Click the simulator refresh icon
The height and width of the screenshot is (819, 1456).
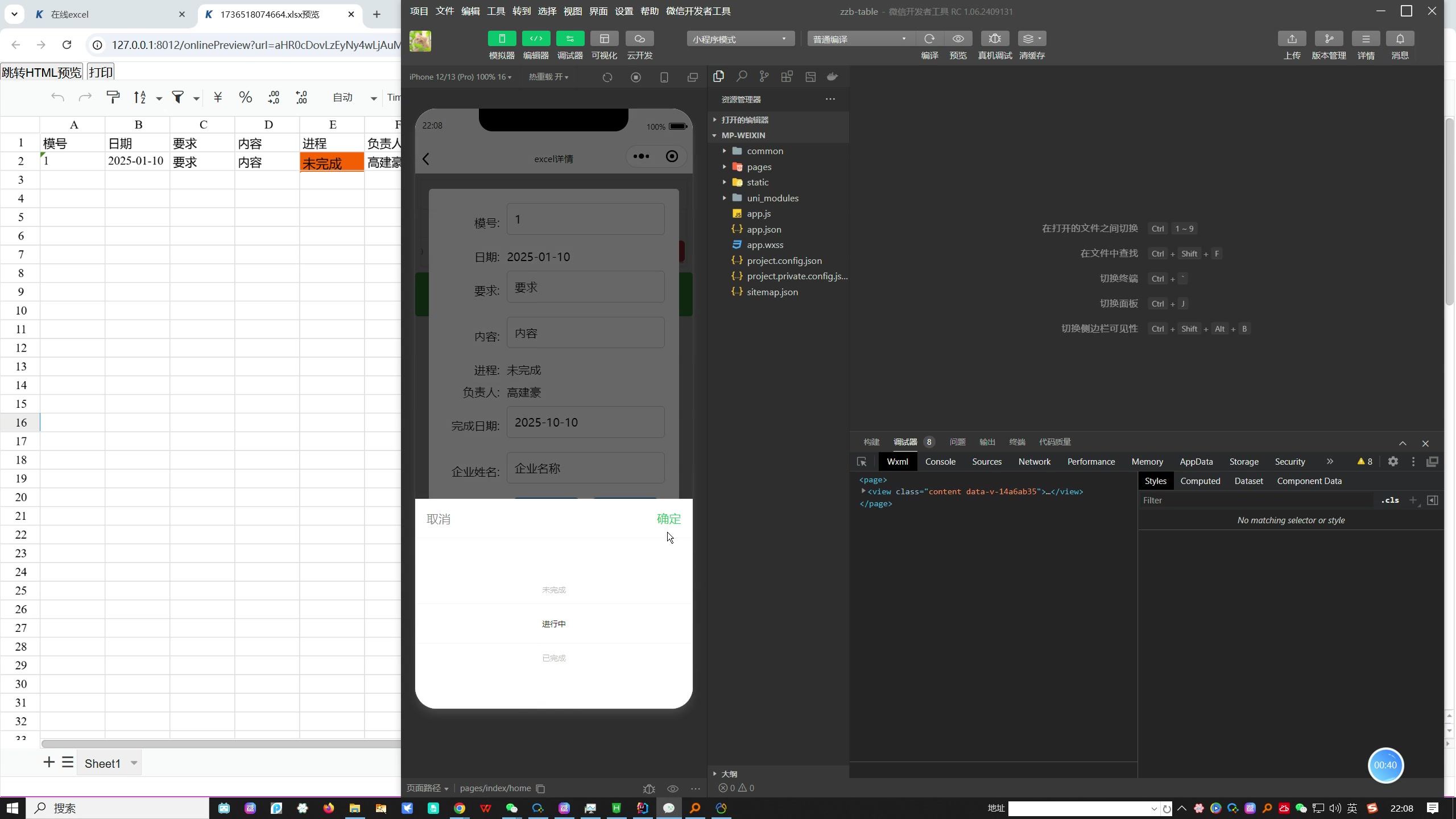tap(607, 77)
